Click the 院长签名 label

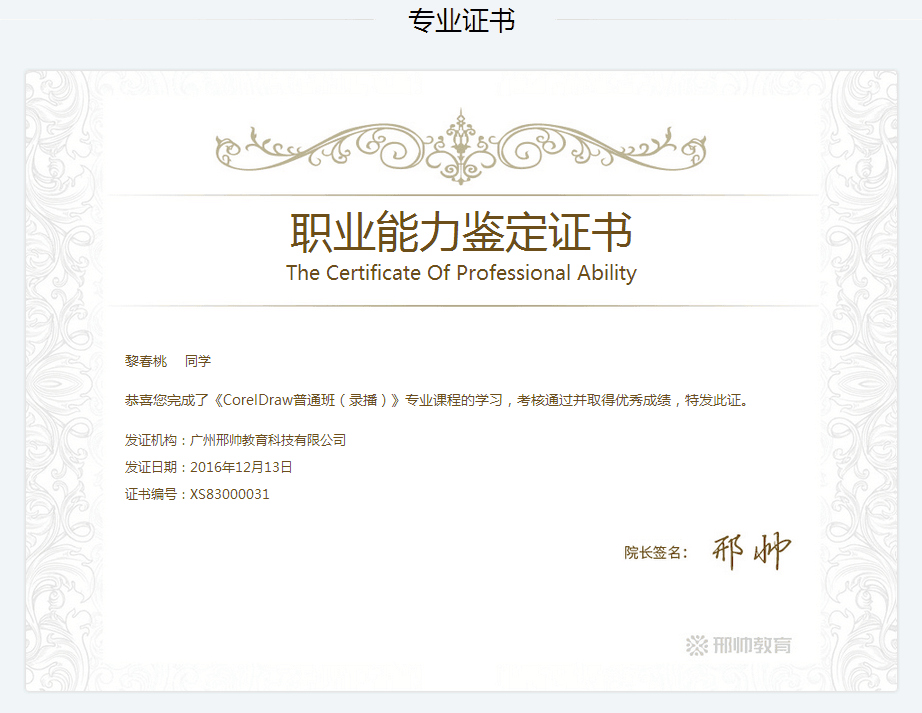(656, 553)
